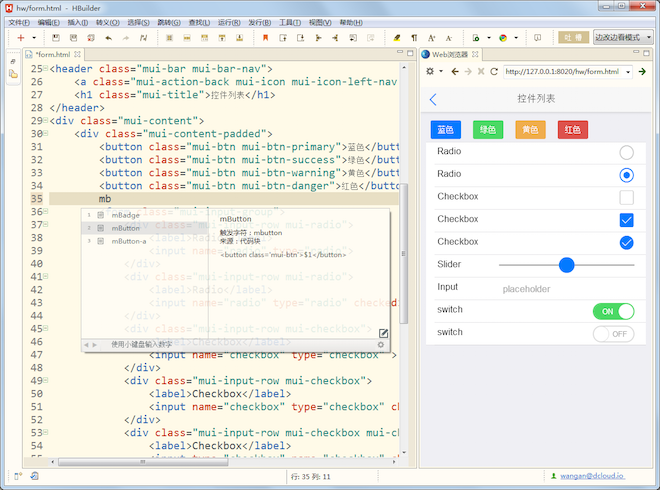Click the Chrome browser run icon
Screen dimensions: 660x490
click(x=503, y=38)
